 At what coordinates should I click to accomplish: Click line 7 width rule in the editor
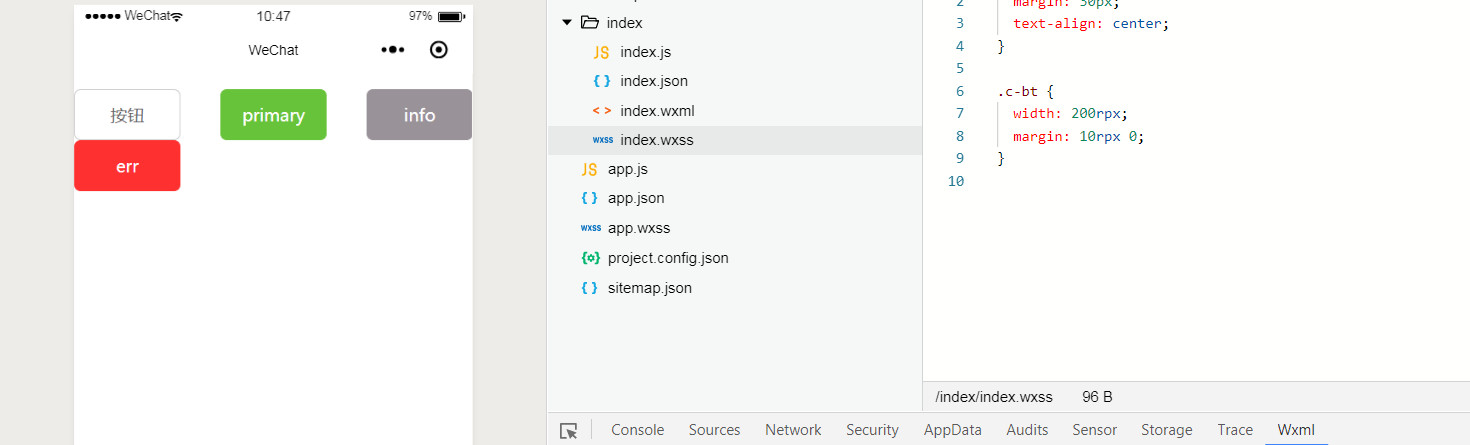click(1075, 113)
